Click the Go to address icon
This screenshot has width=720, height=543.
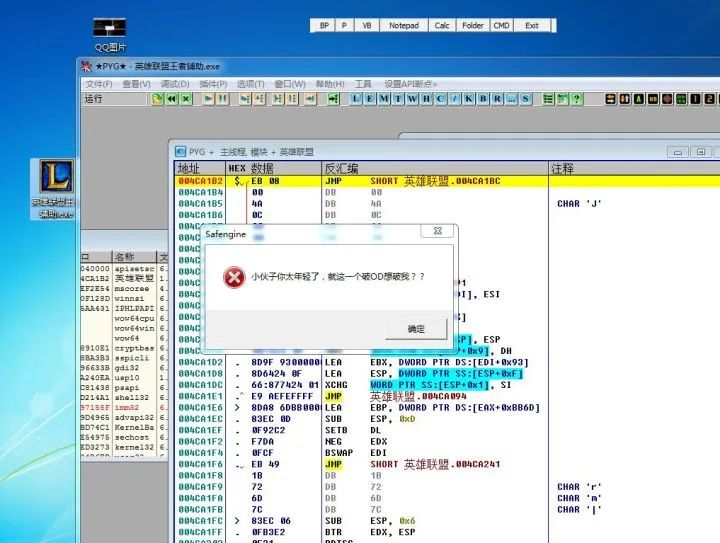(333, 99)
